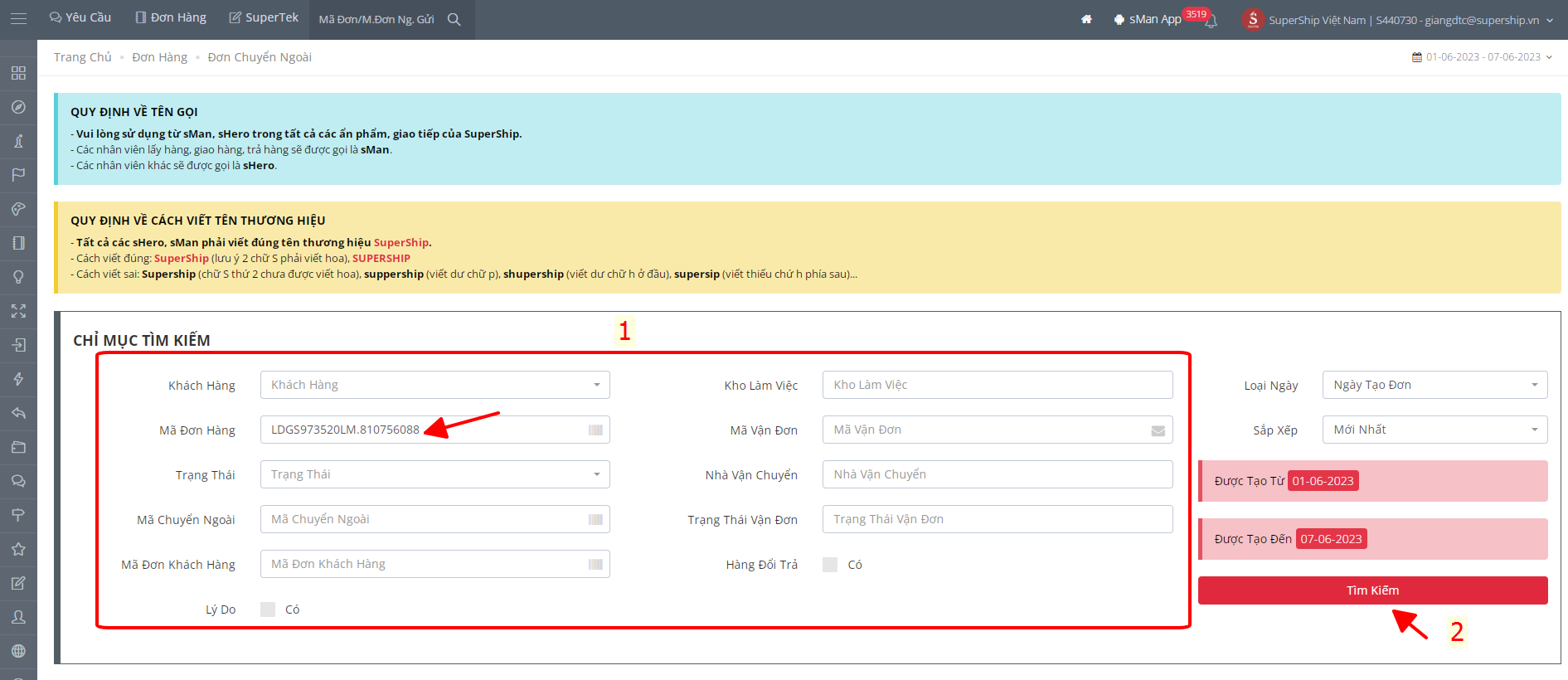This screenshot has height=680, width=1568.
Task: Tick the Lý Do 'Có' checkbox
Action: point(268,610)
